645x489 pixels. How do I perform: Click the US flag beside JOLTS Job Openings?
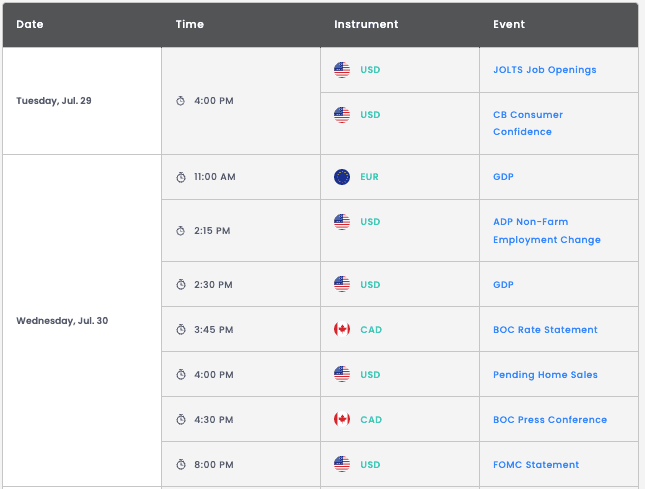(x=342, y=70)
